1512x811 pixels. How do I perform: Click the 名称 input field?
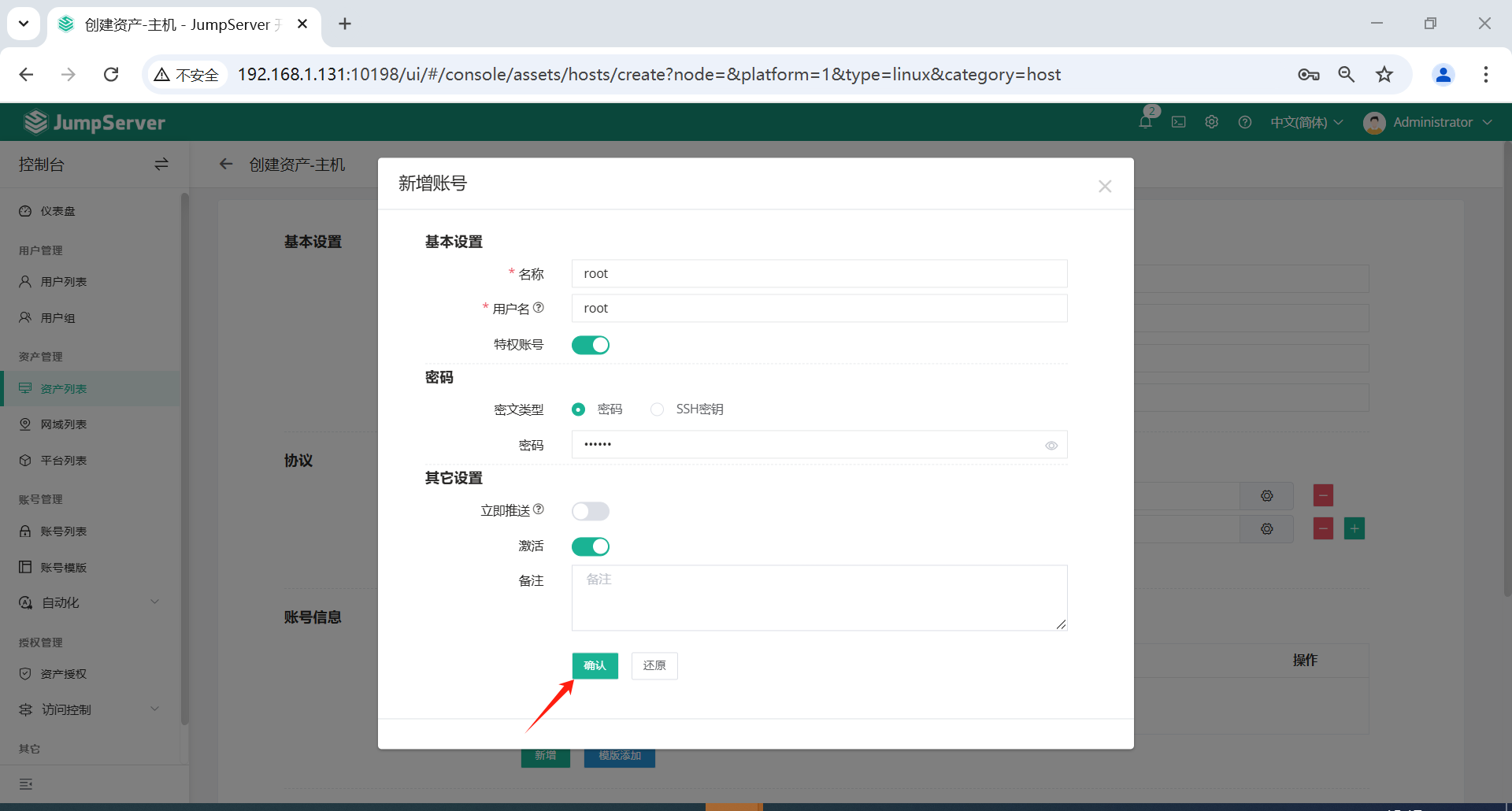[x=819, y=274]
